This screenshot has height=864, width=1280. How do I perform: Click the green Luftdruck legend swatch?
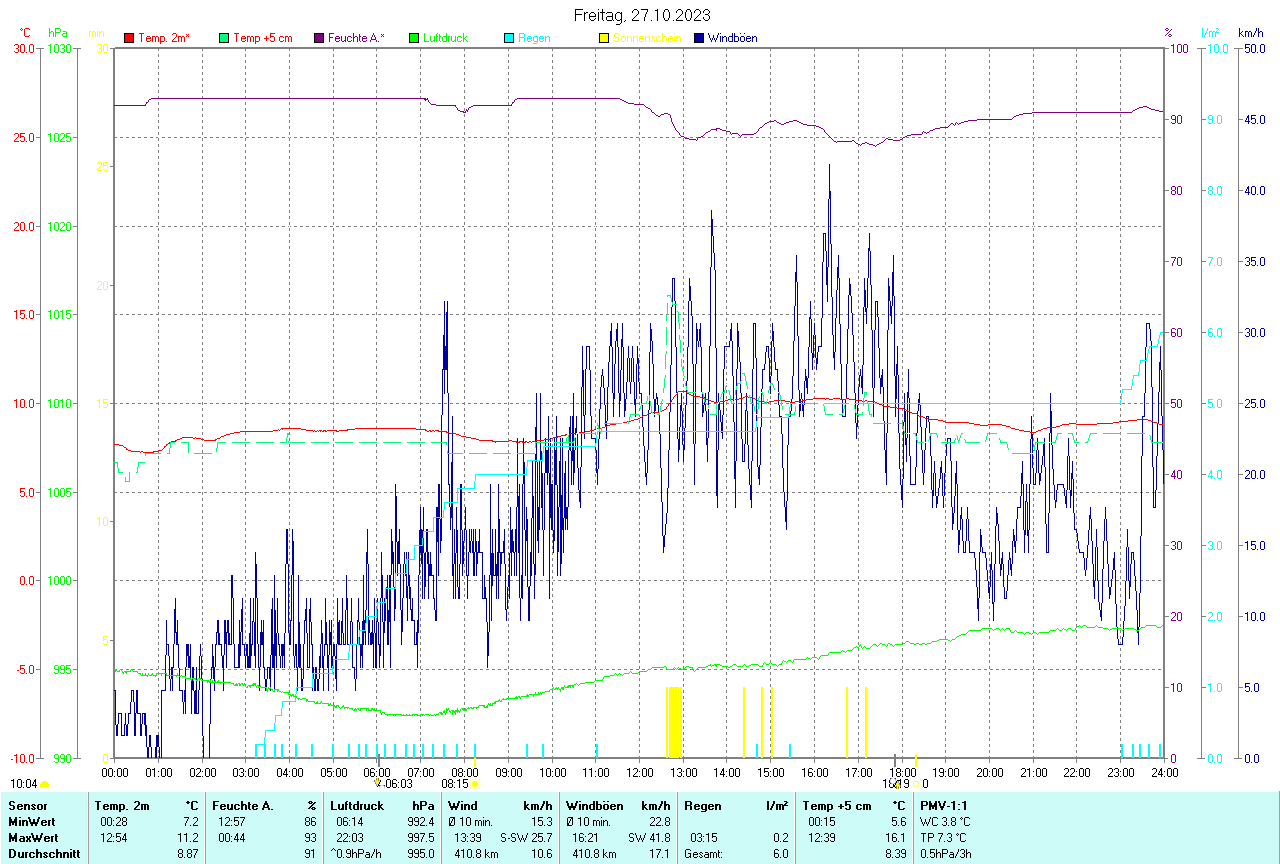coord(414,38)
